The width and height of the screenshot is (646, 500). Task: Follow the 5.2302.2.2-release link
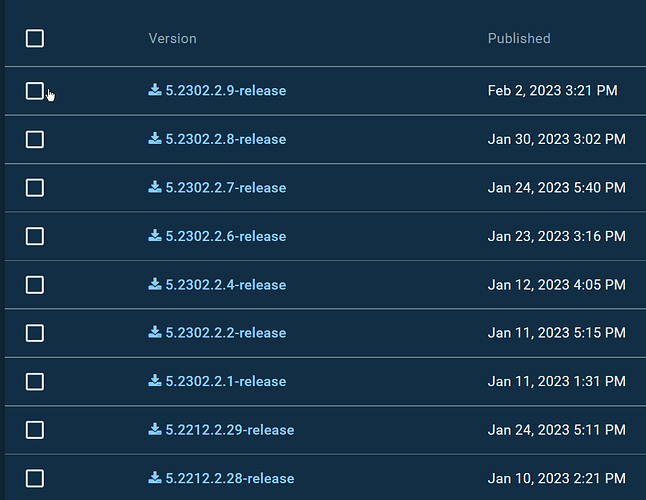click(x=226, y=332)
